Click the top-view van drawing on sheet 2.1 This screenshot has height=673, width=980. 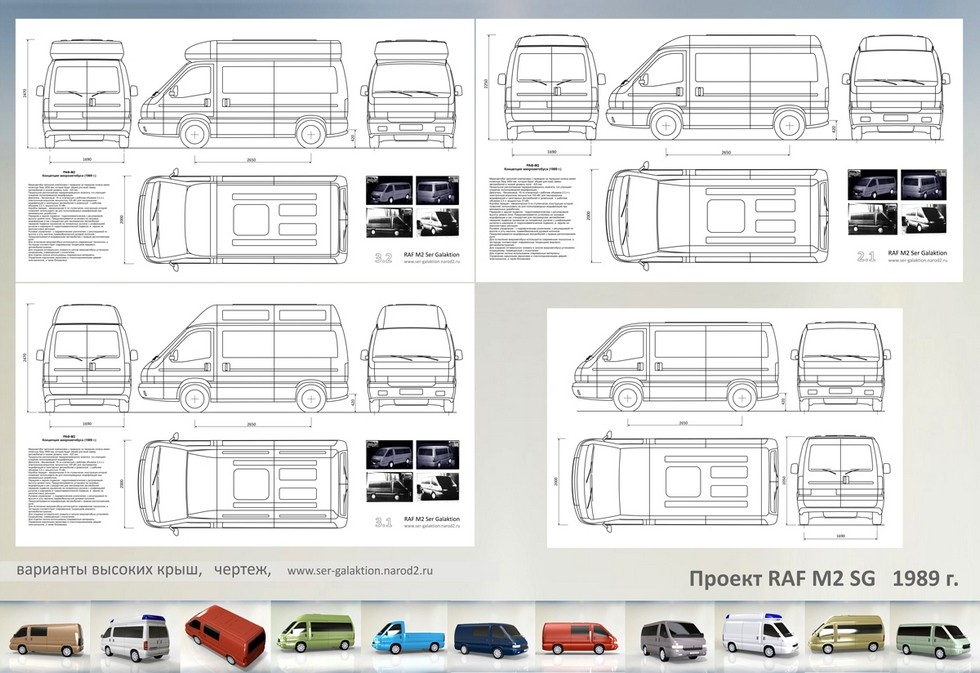(x=716, y=217)
